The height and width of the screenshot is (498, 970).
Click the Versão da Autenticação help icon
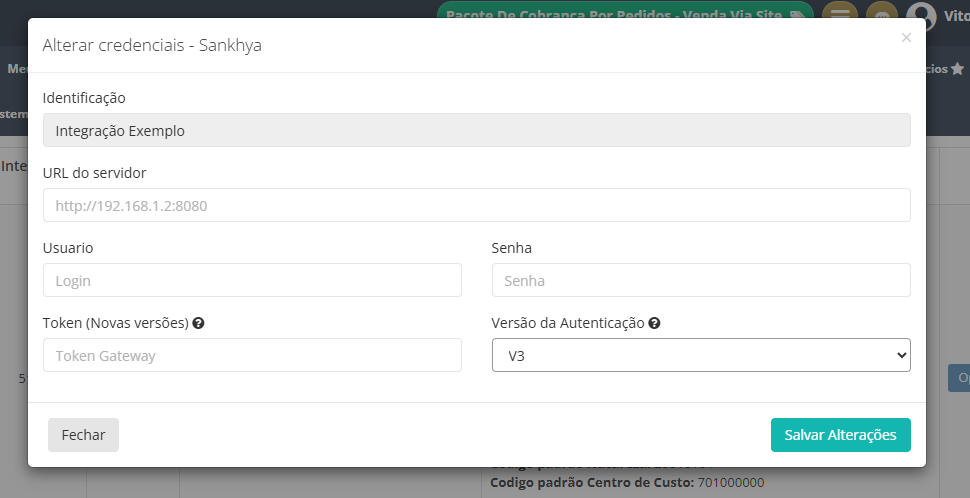point(654,324)
